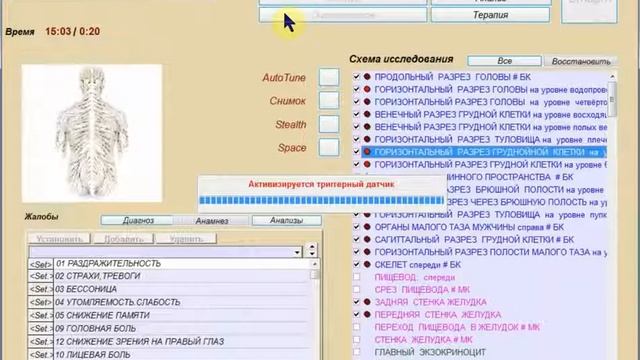Viewport: 640px width, 360px height.
Task: Uncheck СКЕЛЕТ спереди # БК checkbox
Action: pyautogui.click(x=357, y=264)
